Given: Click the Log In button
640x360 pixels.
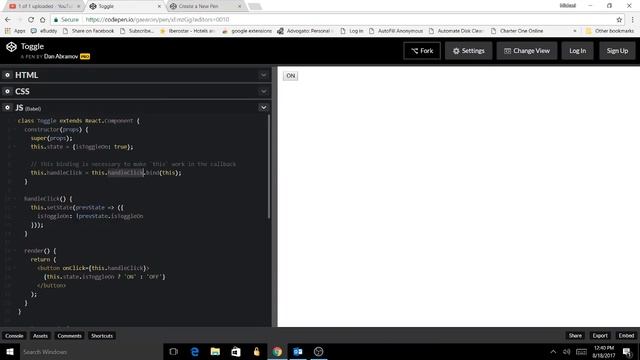Looking at the screenshot, I should (577, 51).
